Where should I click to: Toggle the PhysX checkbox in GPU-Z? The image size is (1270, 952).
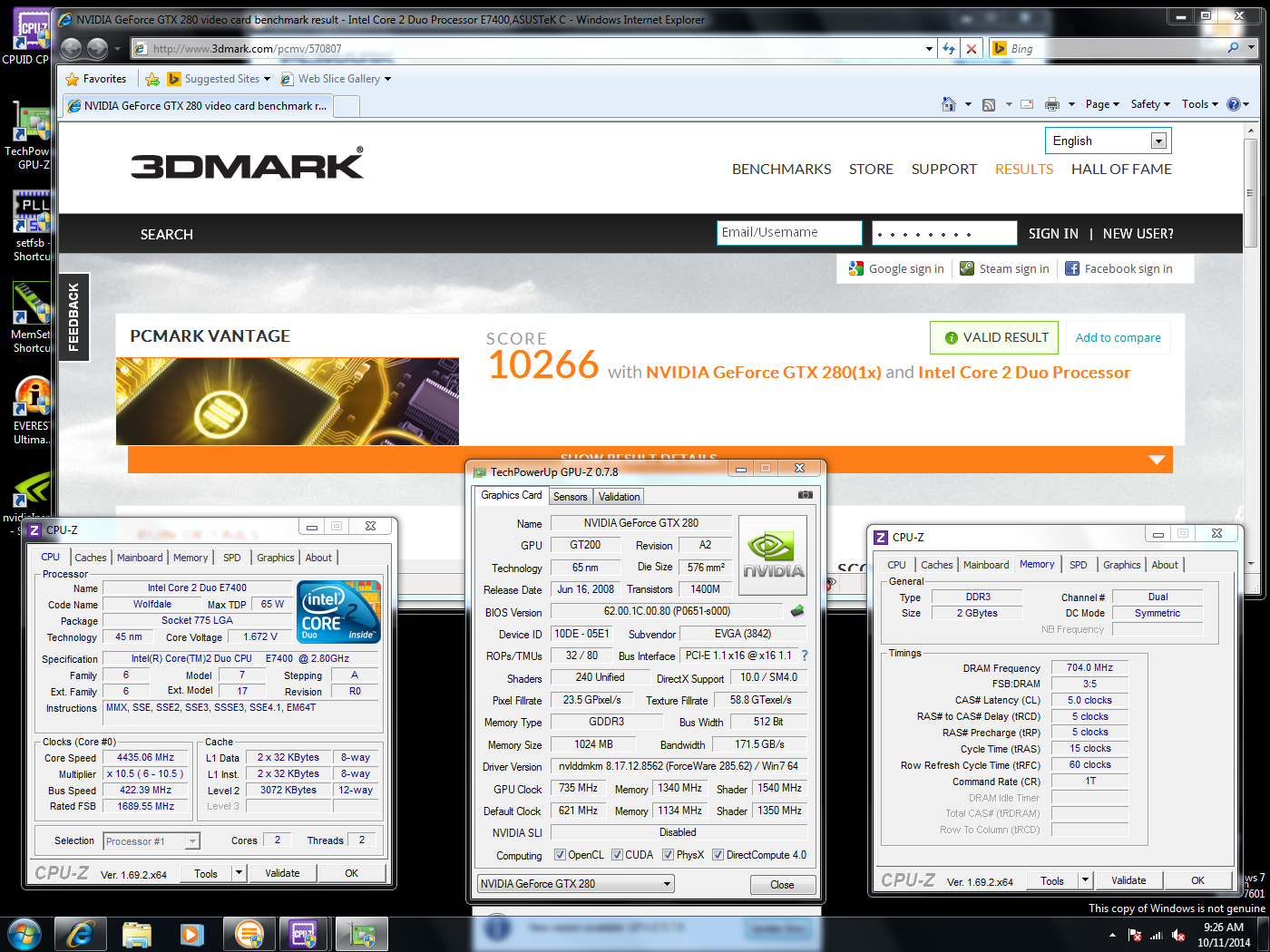tap(668, 855)
